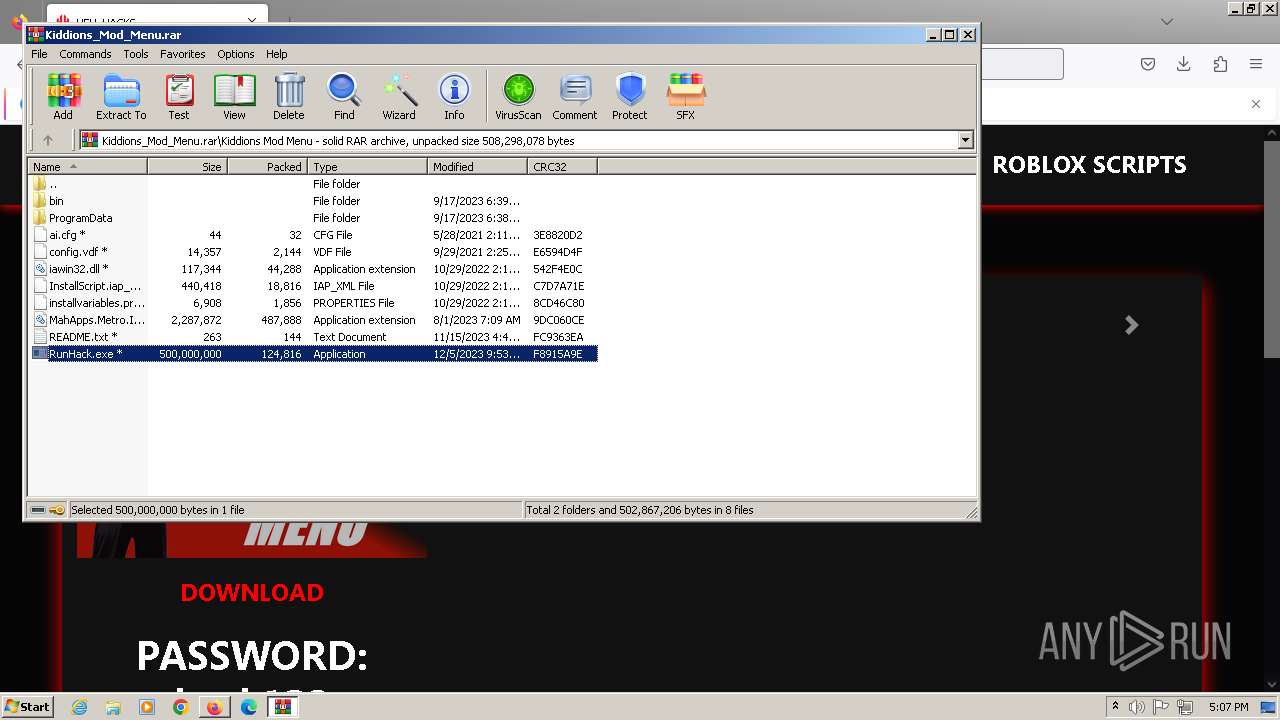Select the iawin32.dll file
This screenshot has height=720, width=1280.
point(314,269)
